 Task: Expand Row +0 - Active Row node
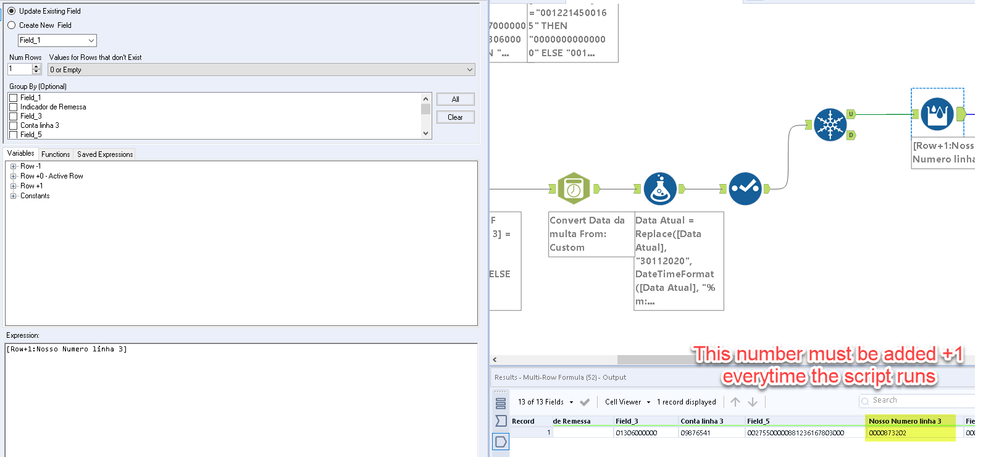tap(13, 176)
